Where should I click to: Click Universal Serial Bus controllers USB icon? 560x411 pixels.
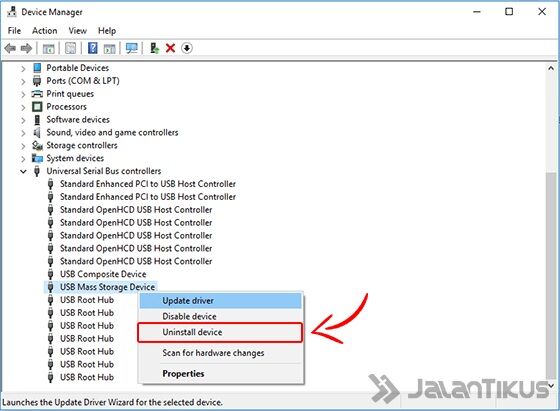coord(37,171)
